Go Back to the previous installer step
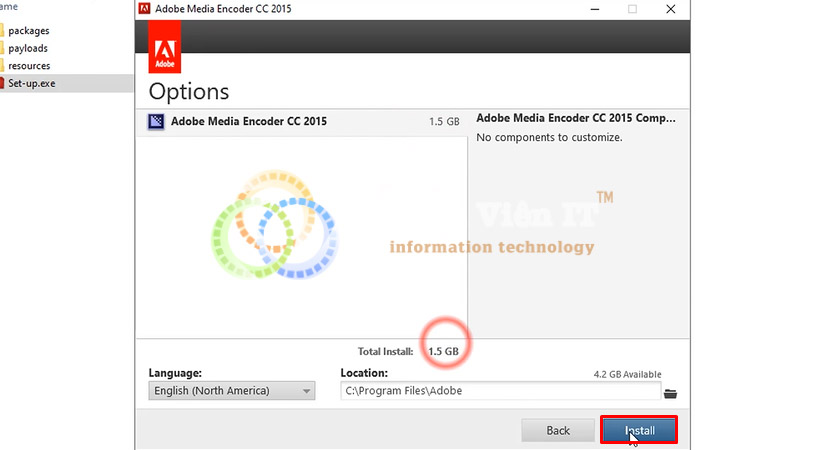 click(557, 430)
